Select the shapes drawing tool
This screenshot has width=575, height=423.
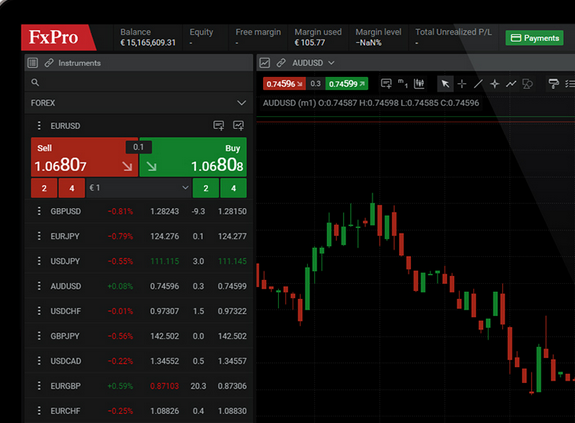pos(527,84)
